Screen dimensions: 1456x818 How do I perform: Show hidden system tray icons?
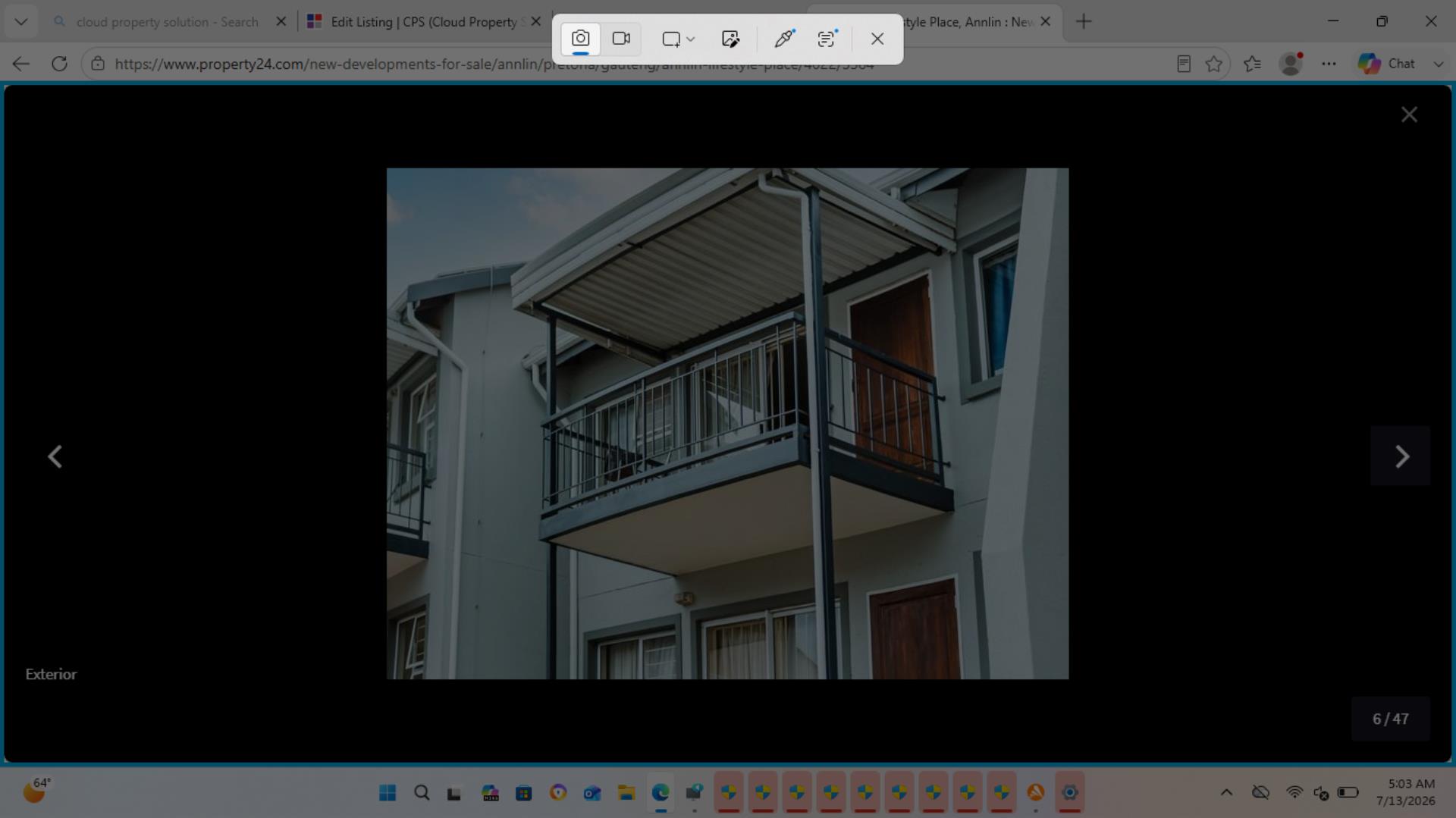(1226, 793)
